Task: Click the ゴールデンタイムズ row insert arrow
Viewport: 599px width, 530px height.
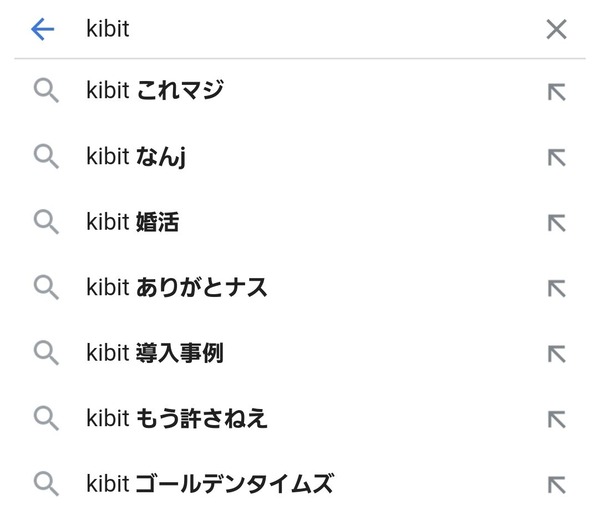Action: (x=557, y=485)
